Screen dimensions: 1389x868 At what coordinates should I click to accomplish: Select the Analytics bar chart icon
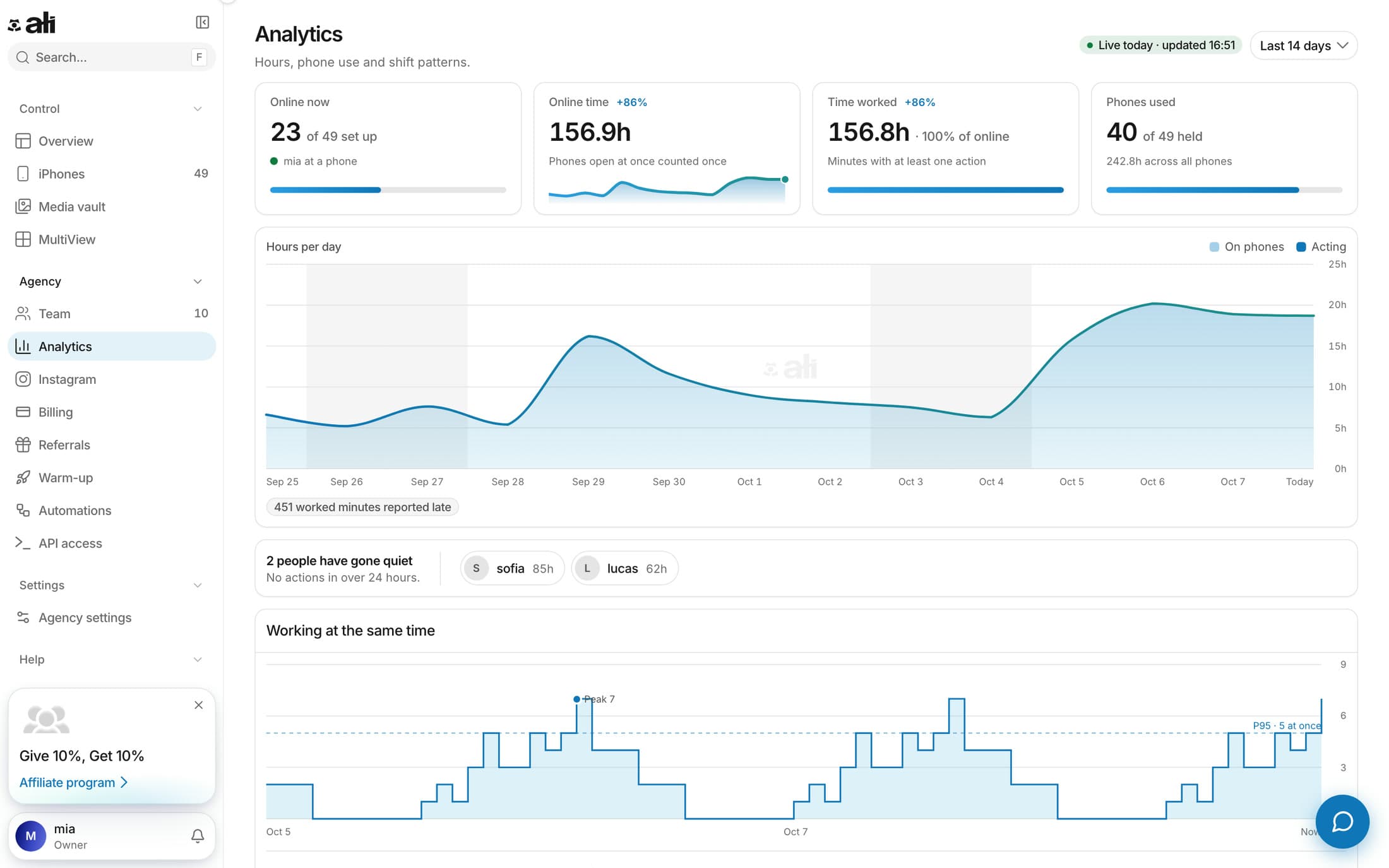23,347
